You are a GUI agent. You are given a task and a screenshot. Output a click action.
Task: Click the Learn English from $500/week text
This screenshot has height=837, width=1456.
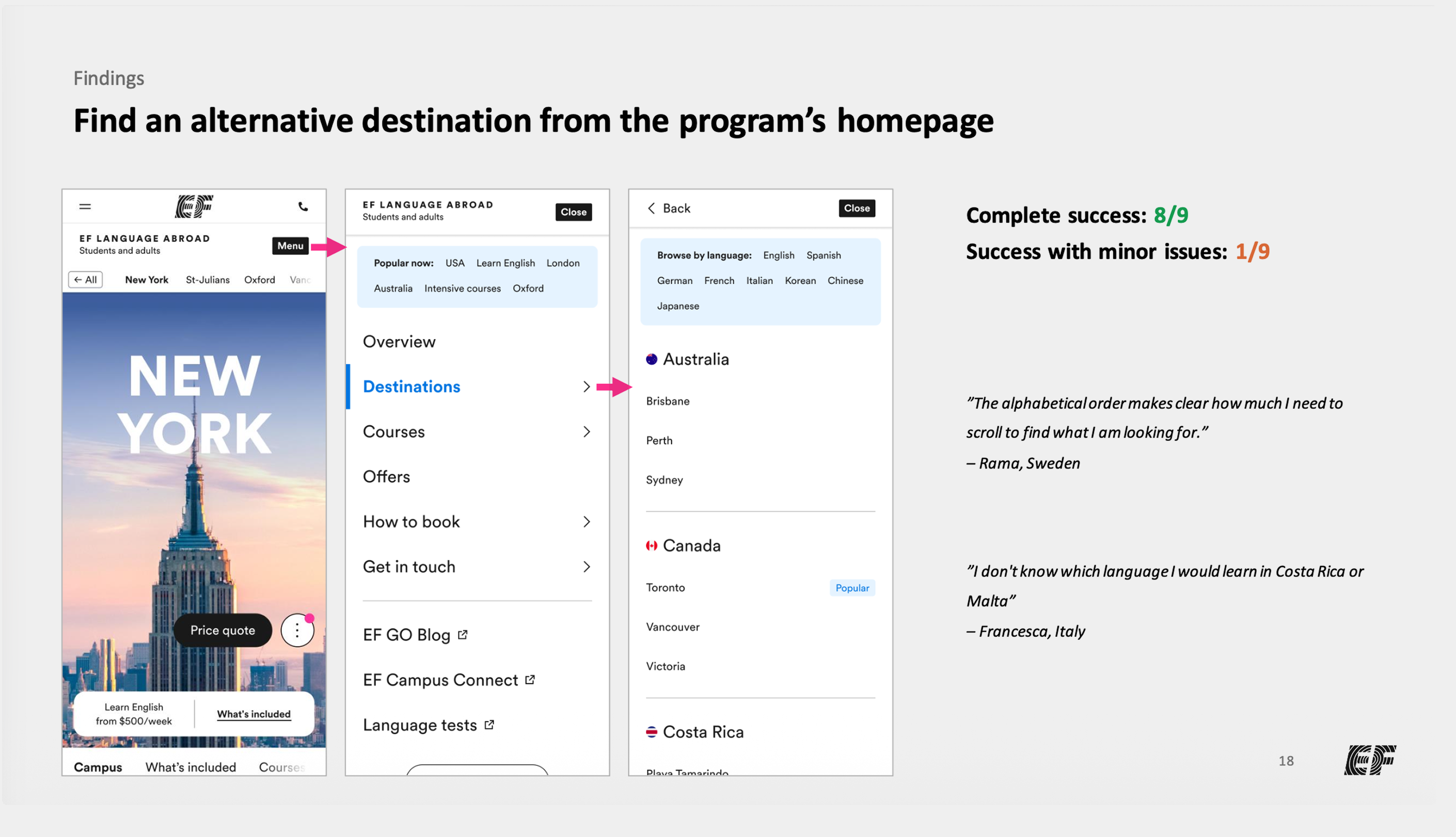tap(133, 714)
